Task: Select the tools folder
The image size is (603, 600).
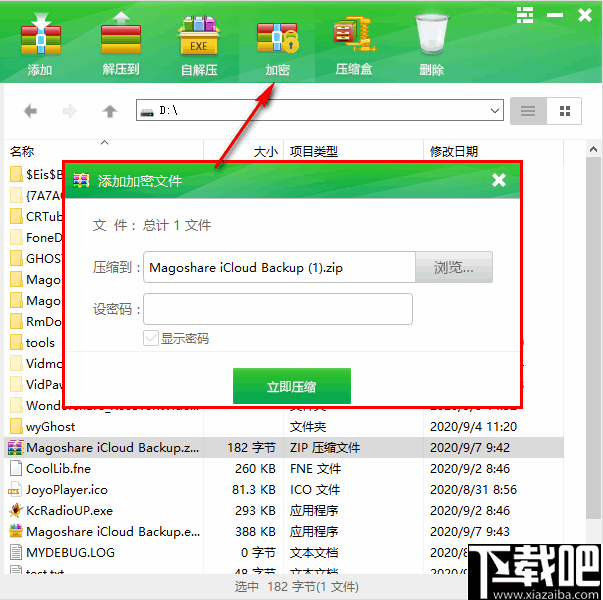Action: pyautogui.click(x=40, y=343)
